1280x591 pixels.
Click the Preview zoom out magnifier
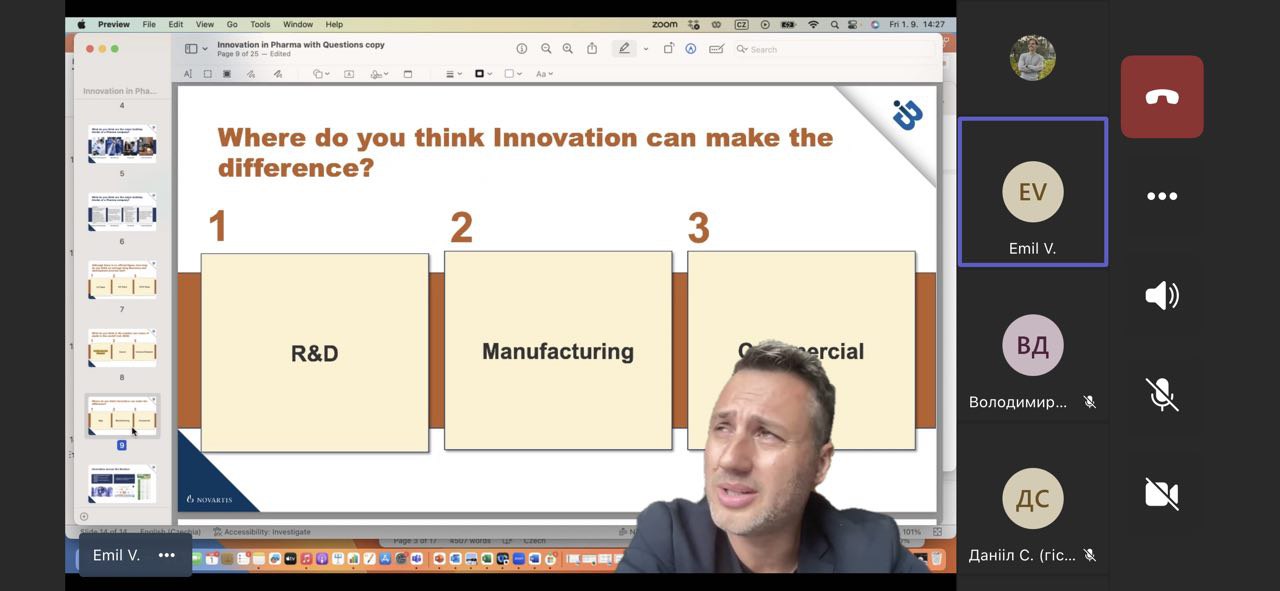click(546, 49)
